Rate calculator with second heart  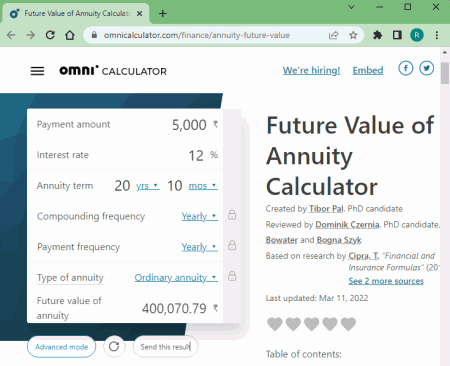click(293, 324)
